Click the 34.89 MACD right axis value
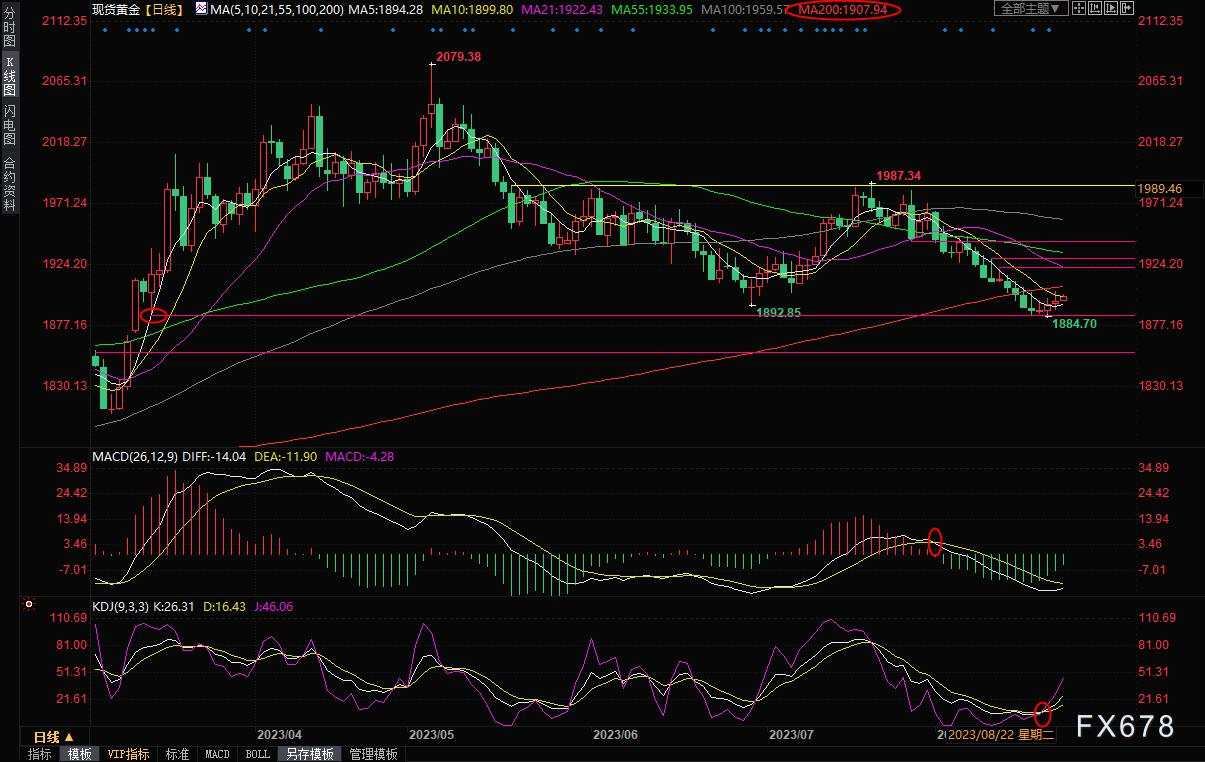The image size is (1205, 762). [x=1154, y=468]
